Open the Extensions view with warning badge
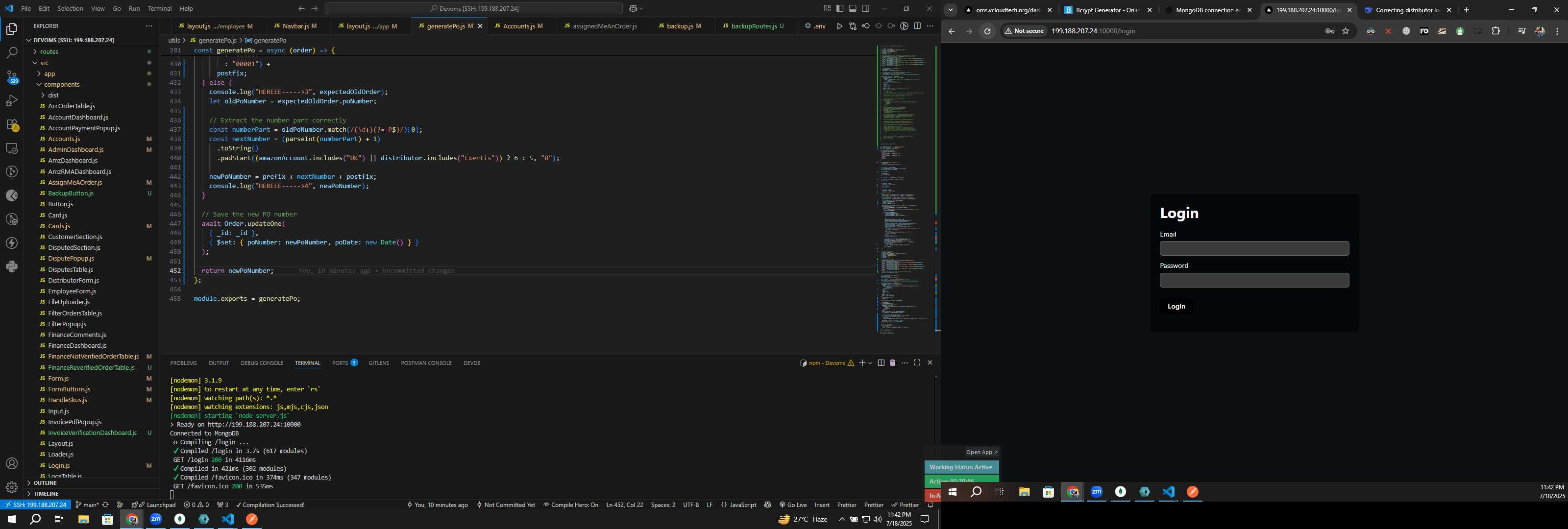The image size is (1568, 529). coord(12,125)
